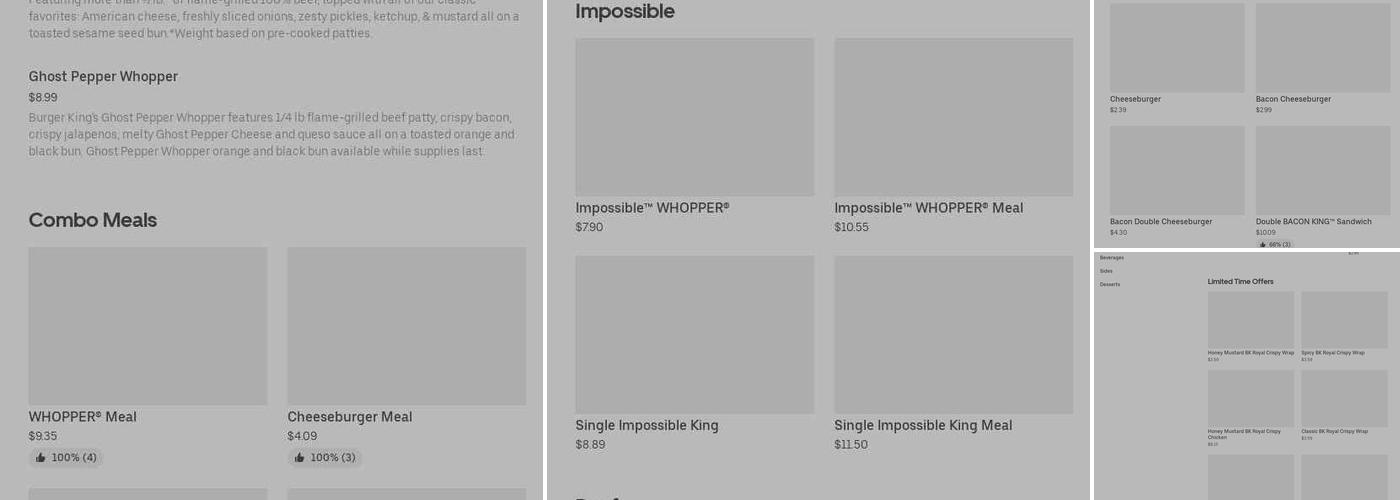The height and width of the screenshot is (500, 1400).
Task: Click the thumbs-up icon under WHOPPER Meal
Action: (x=41, y=458)
